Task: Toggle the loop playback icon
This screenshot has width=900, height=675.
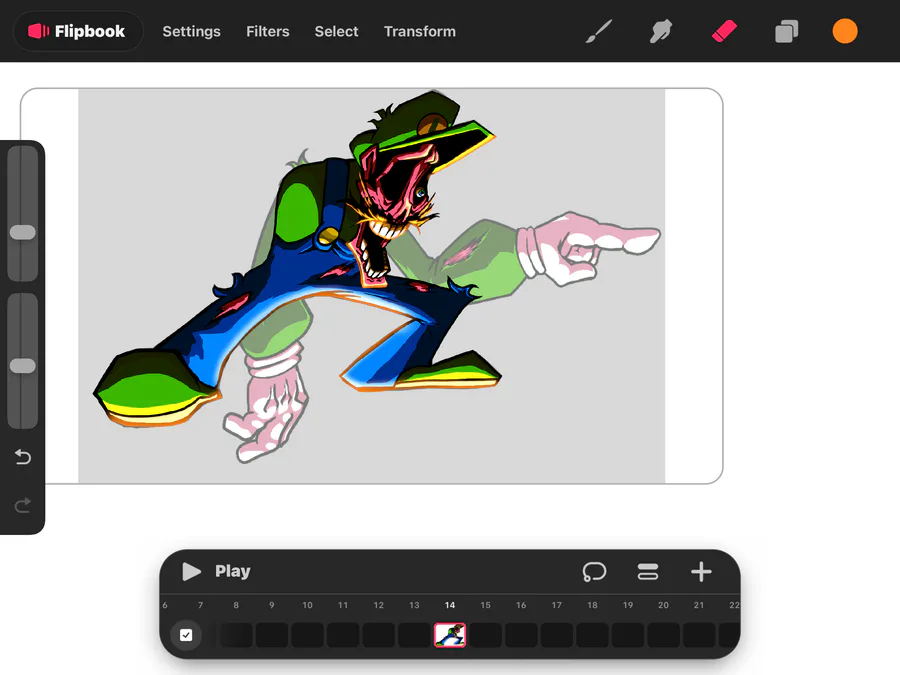Action: tap(594, 572)
